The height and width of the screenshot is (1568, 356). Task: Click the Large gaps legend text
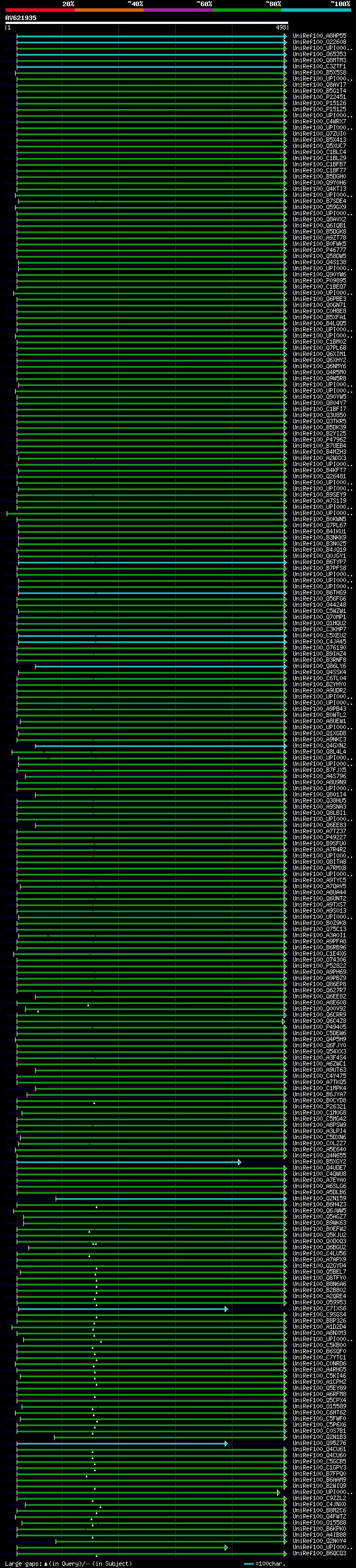tap(68, 1563)
